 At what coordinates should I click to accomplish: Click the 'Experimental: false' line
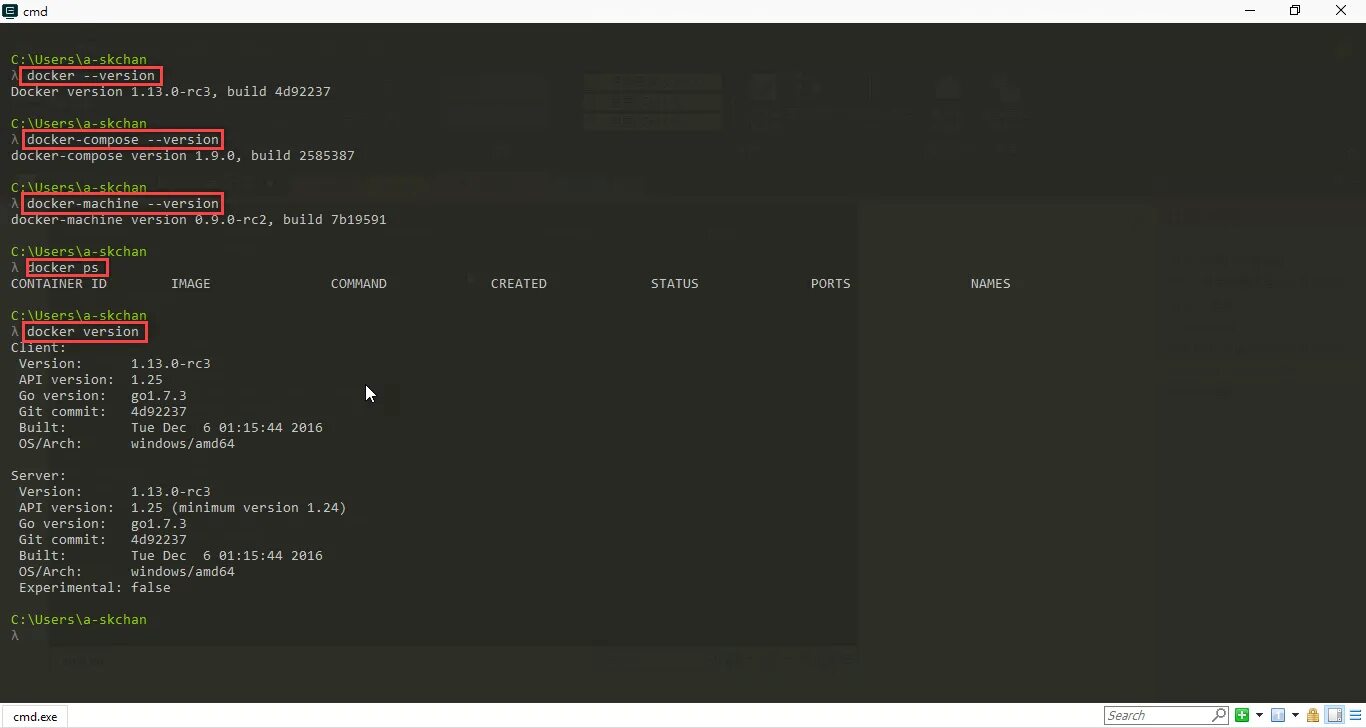95,588
